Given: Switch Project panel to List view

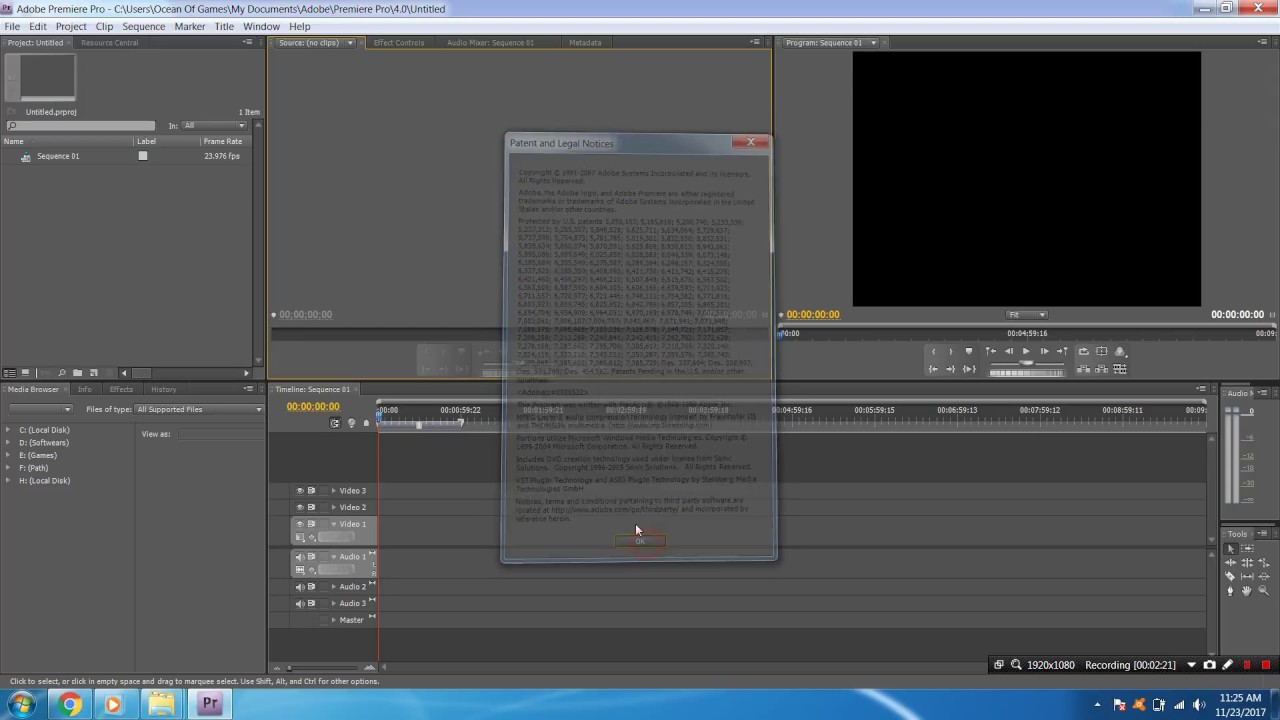Looking at the screenshot, I should 10,373.
